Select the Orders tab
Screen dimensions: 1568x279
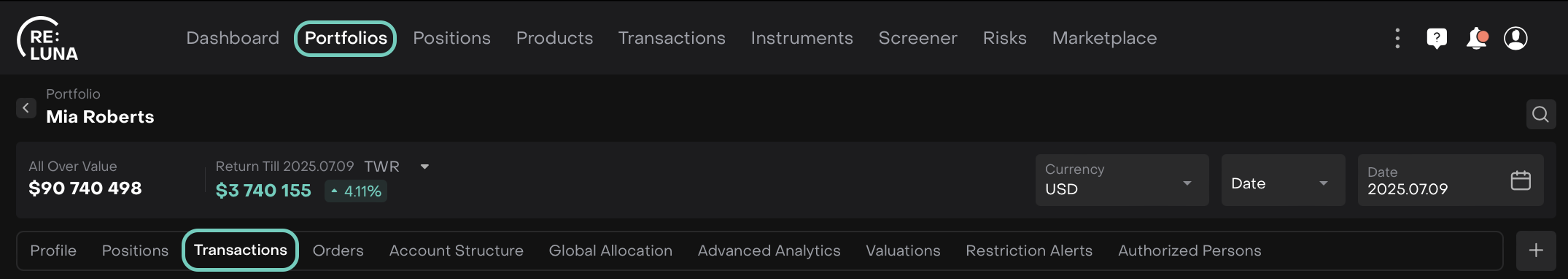338,251
